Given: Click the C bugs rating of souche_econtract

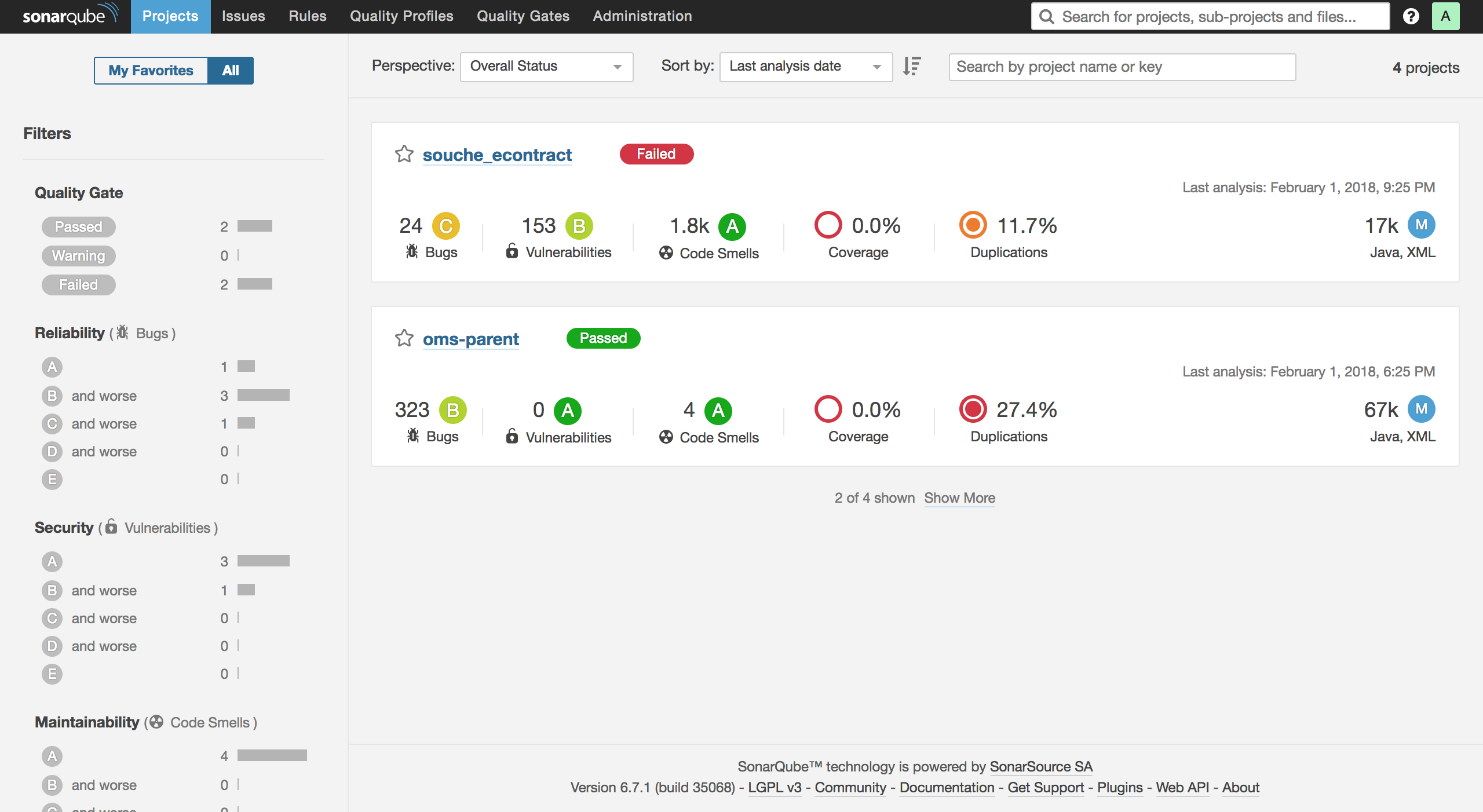Looking at the screenshot, I should [x=446, y=226].
